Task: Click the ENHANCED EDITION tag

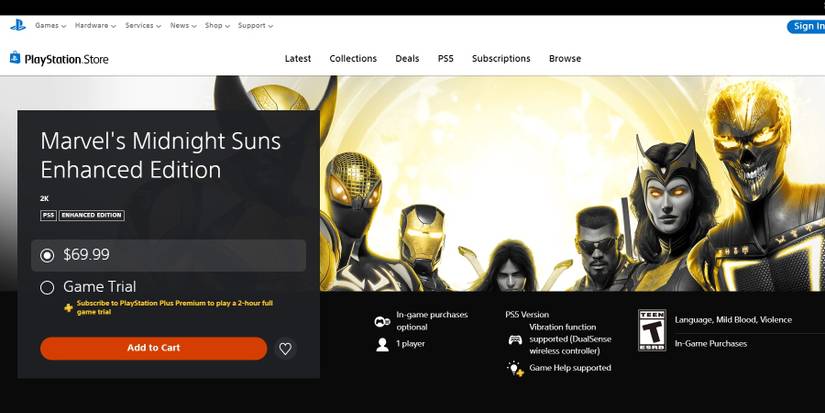Action: point(92,215)
